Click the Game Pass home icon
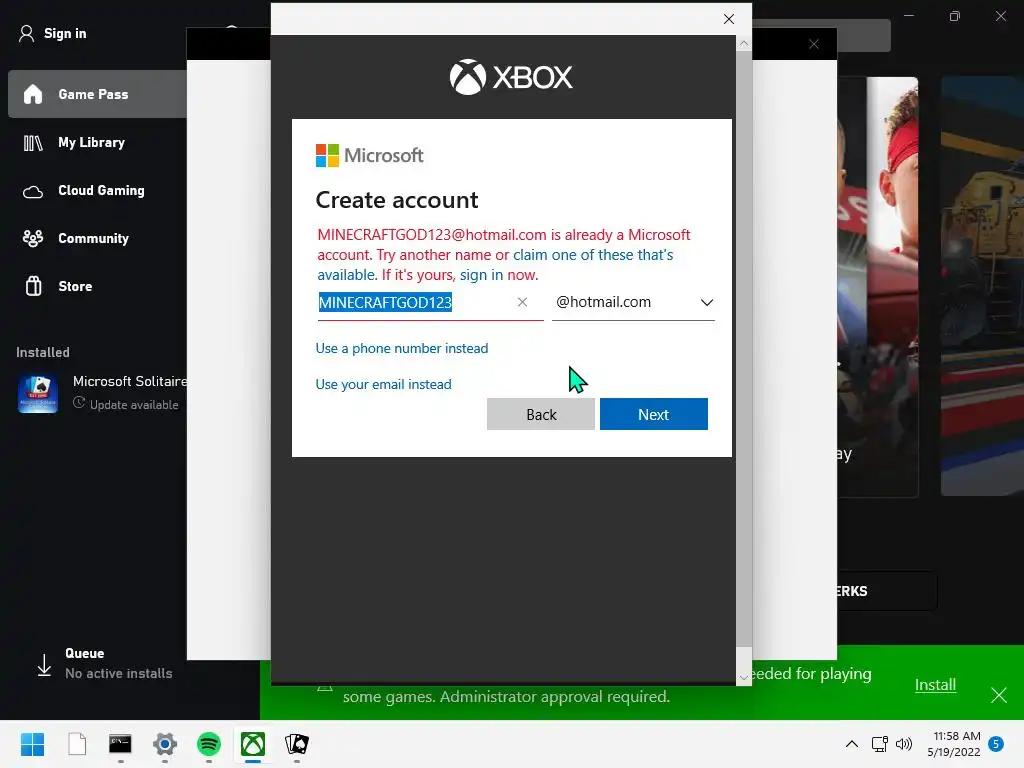The height and width of the screenshot is (768, 1024). click(x=33, y=94)
